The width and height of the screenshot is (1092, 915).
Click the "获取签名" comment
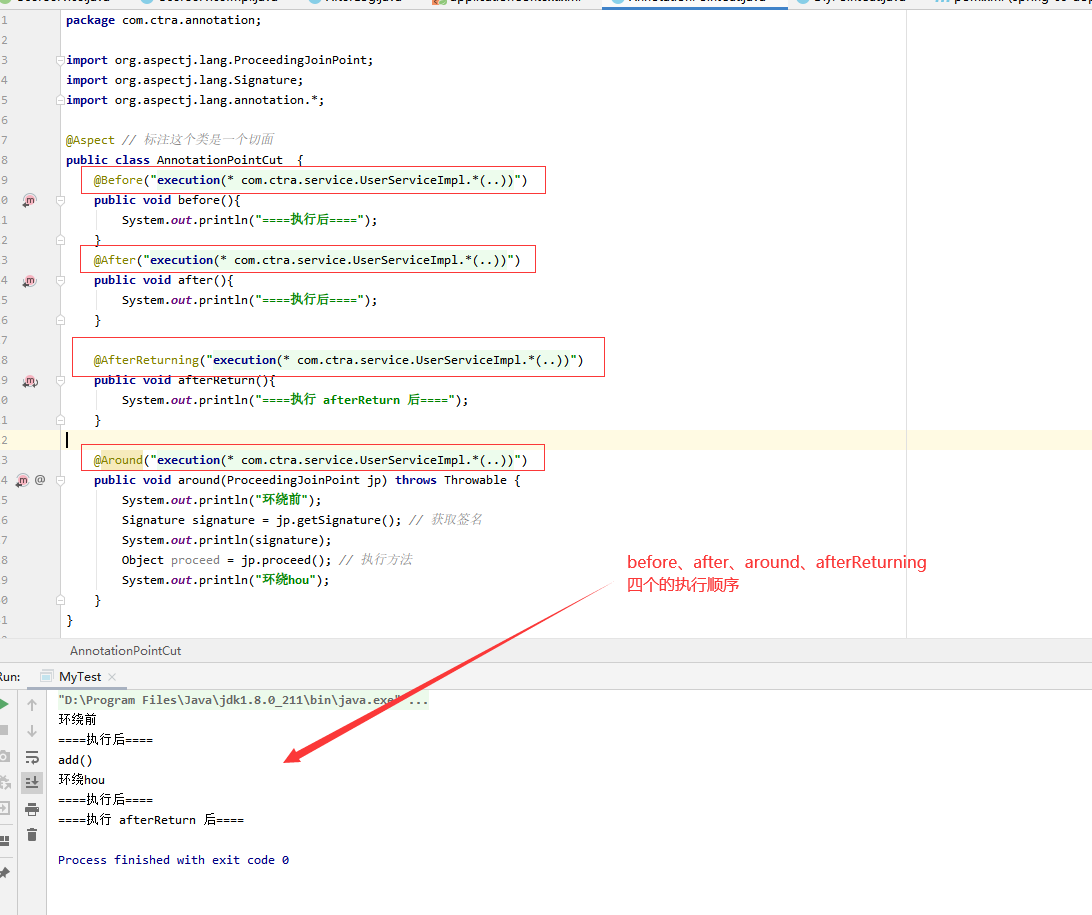456,519
